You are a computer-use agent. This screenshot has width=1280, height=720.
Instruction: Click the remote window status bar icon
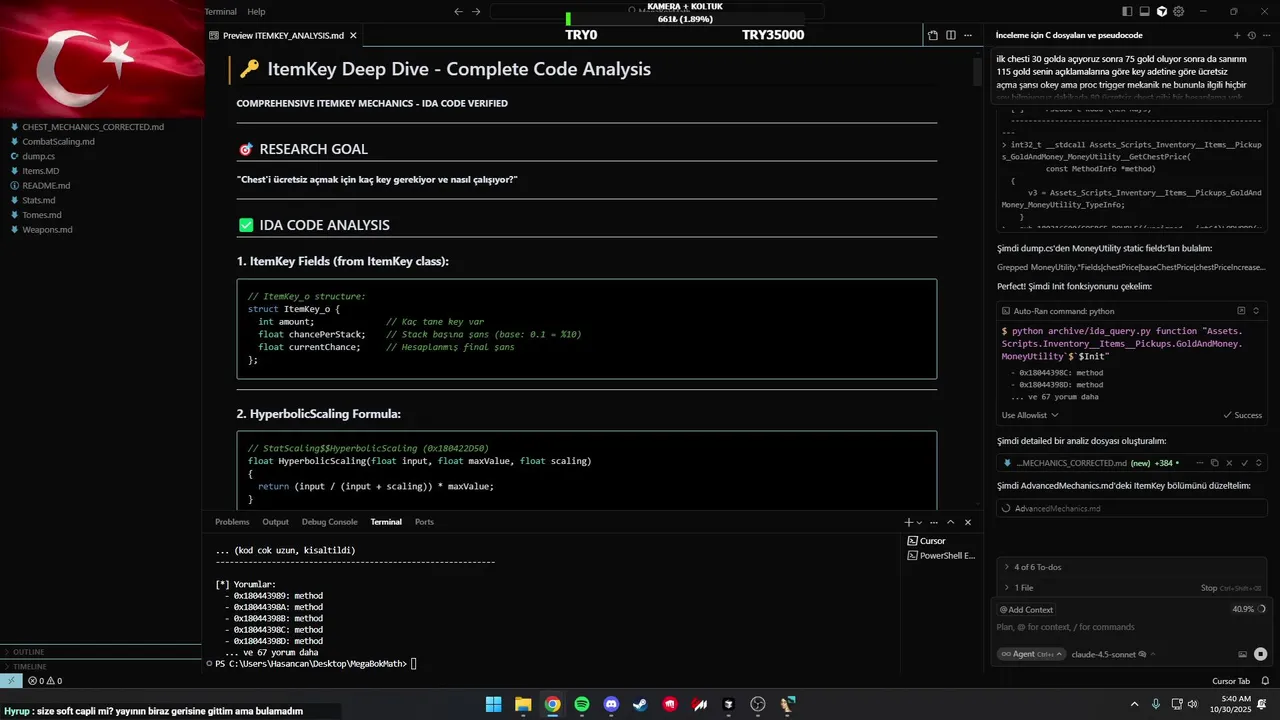11,681
